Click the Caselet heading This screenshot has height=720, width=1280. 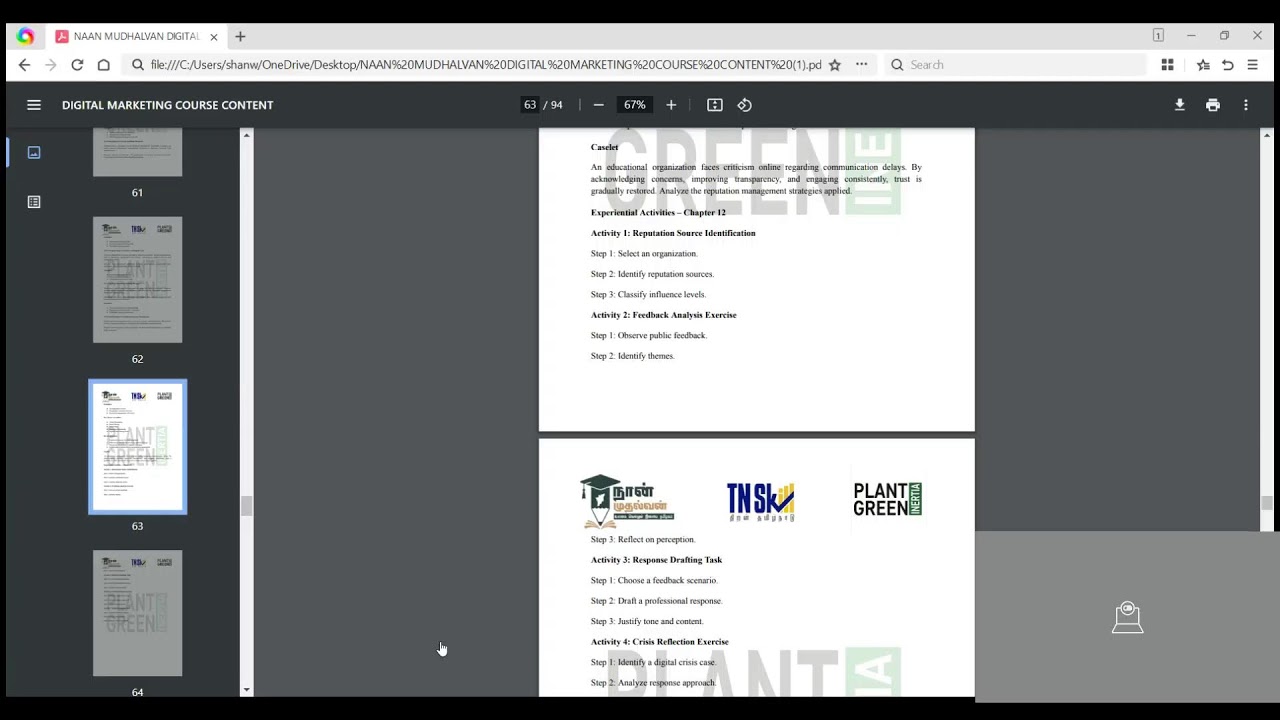[x=604, y=147]
